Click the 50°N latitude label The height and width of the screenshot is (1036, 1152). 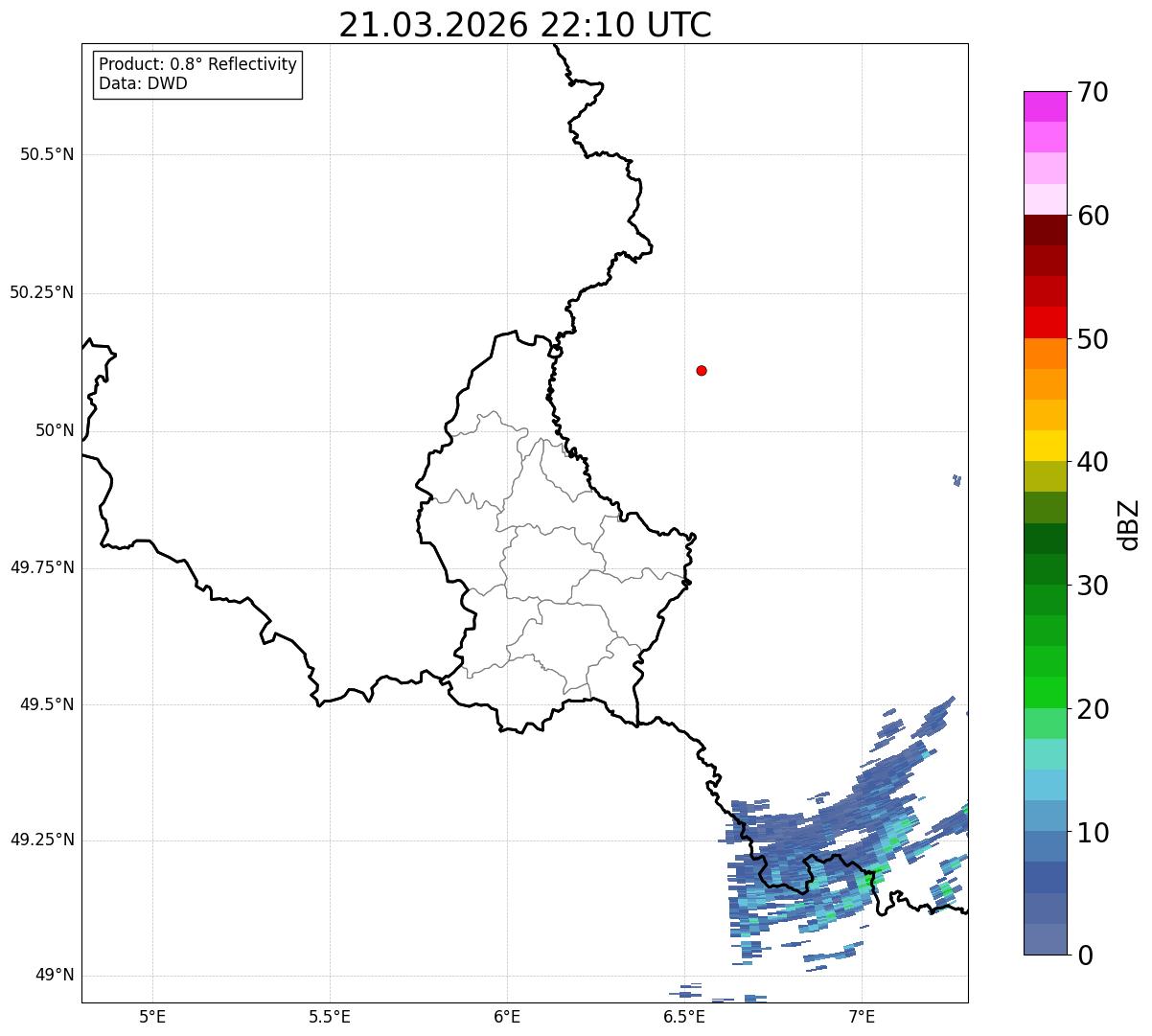coord(55,430)
